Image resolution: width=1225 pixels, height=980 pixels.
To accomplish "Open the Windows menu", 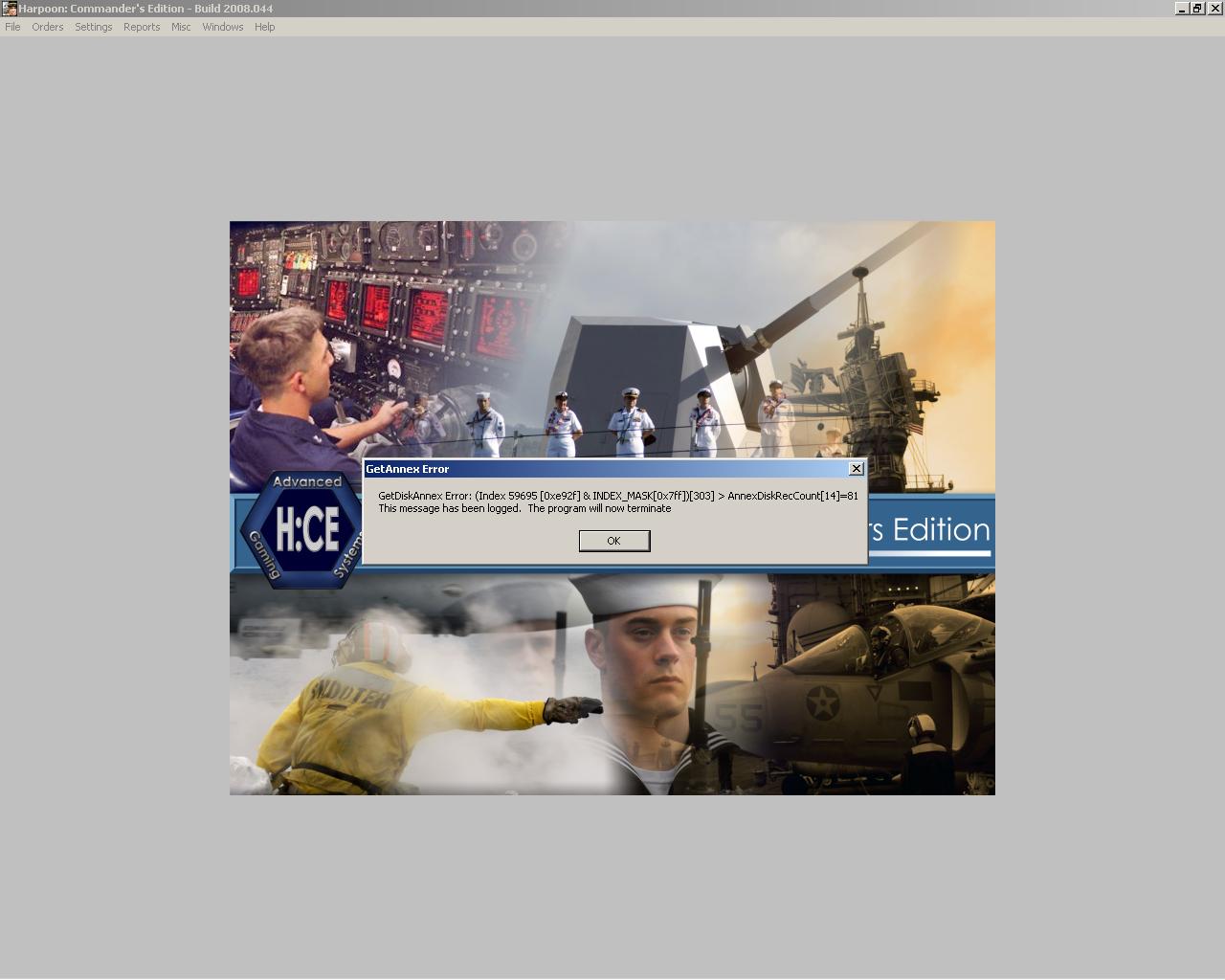I will coord(223,27).
